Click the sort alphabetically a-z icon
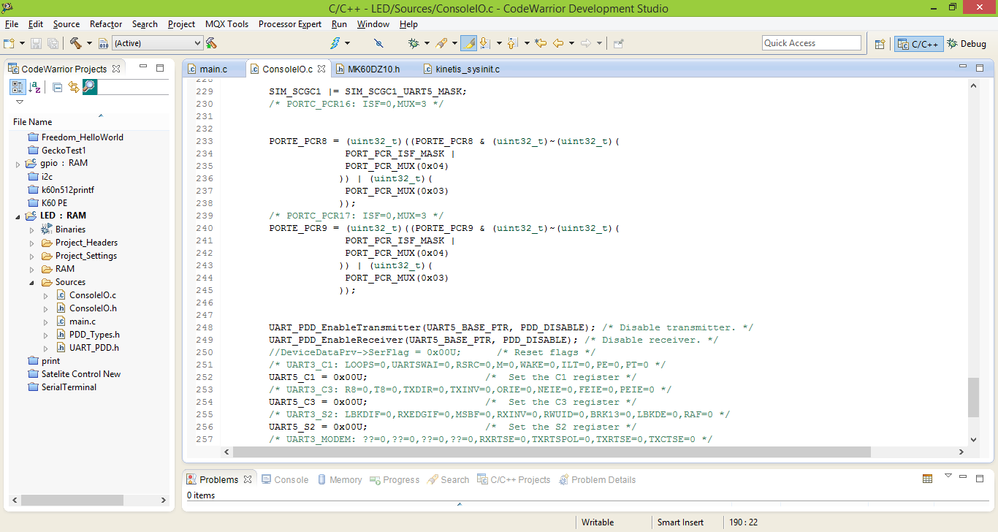 [x=35, y=87]
